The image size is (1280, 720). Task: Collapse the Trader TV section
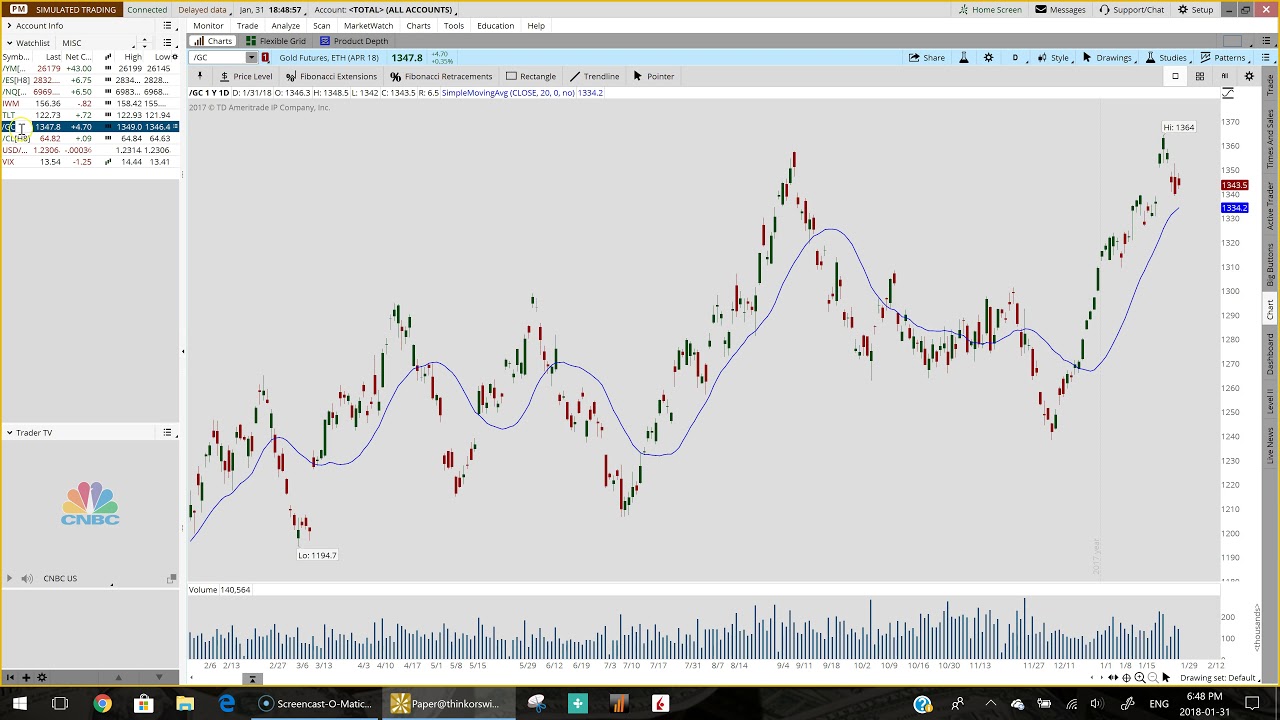click(x=9, y=433)
